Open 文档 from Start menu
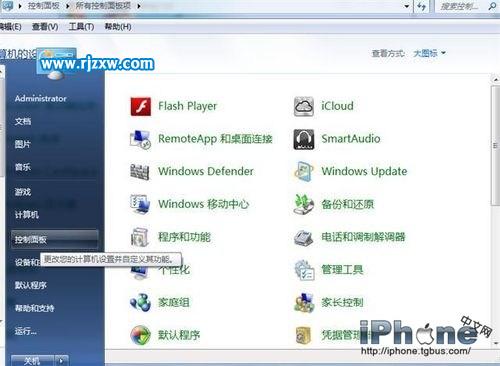 pos(23,121)
